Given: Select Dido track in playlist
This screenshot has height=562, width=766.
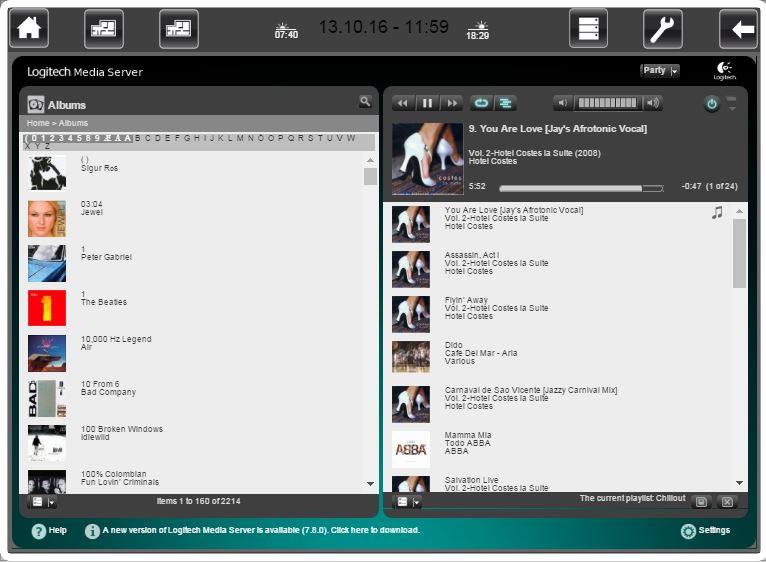Looking at the screenshot, I should coord(453,345).
